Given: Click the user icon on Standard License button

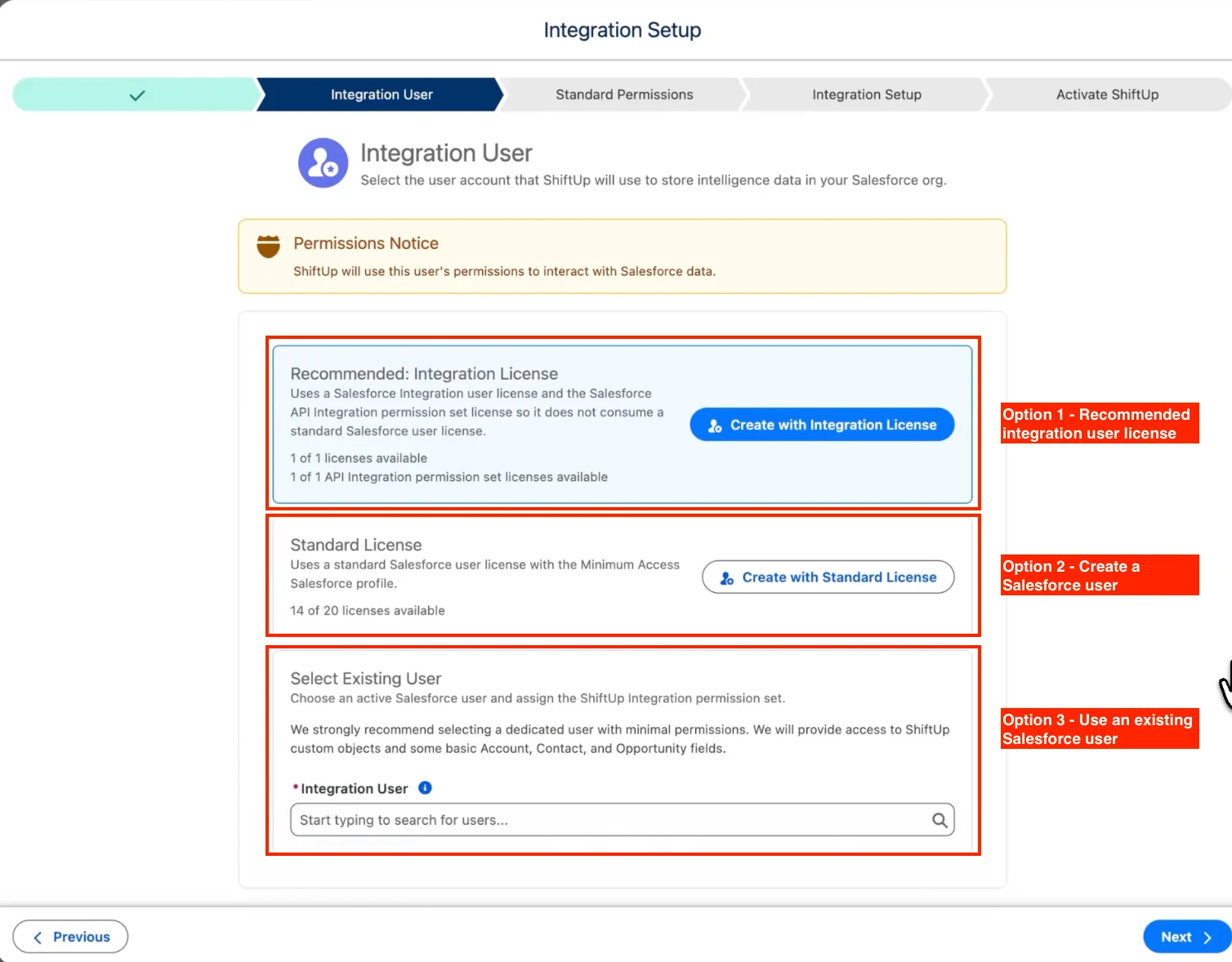Looking at the screenshot, I should click(x=727, y=578).
